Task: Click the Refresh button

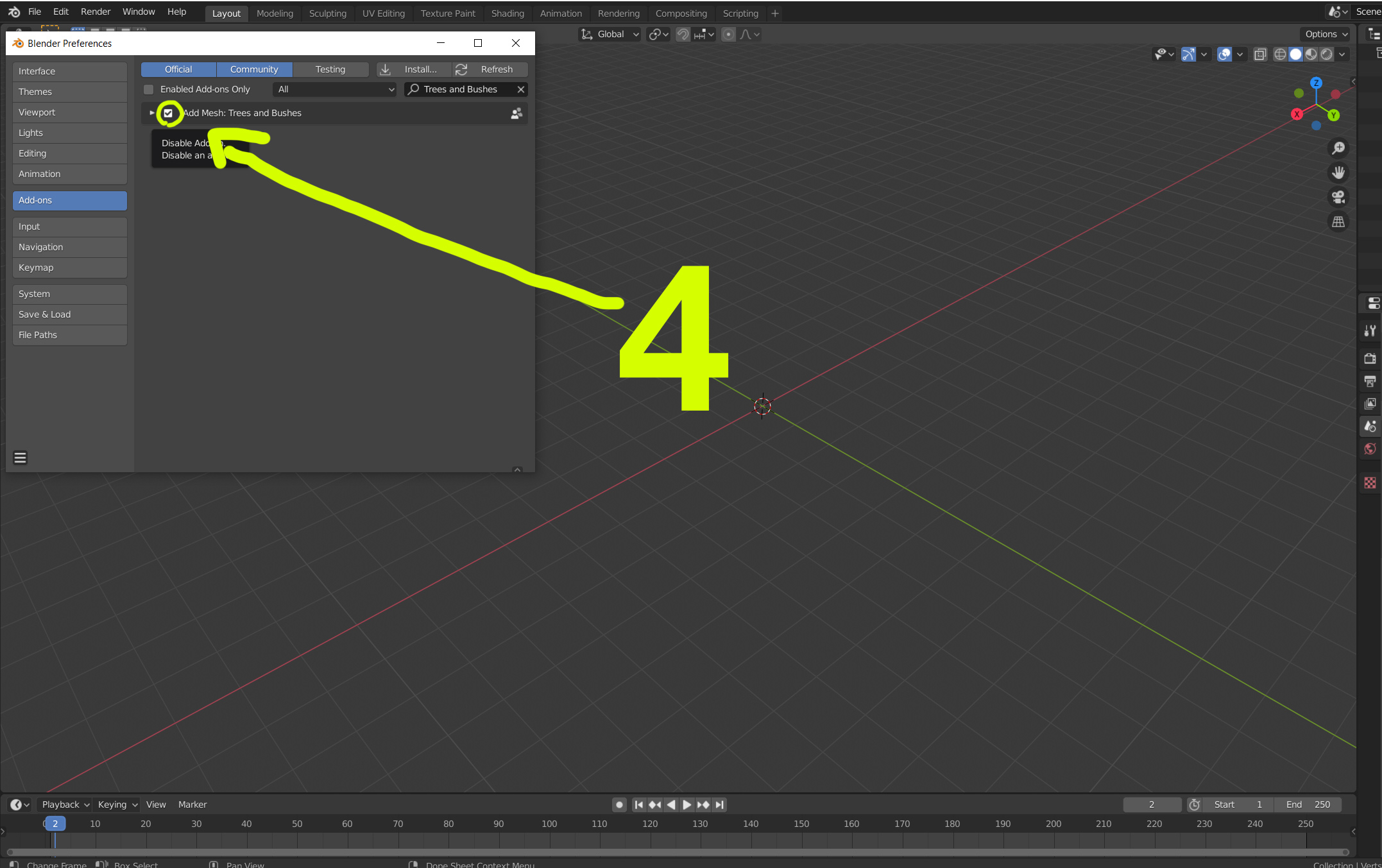Action: 490,69
